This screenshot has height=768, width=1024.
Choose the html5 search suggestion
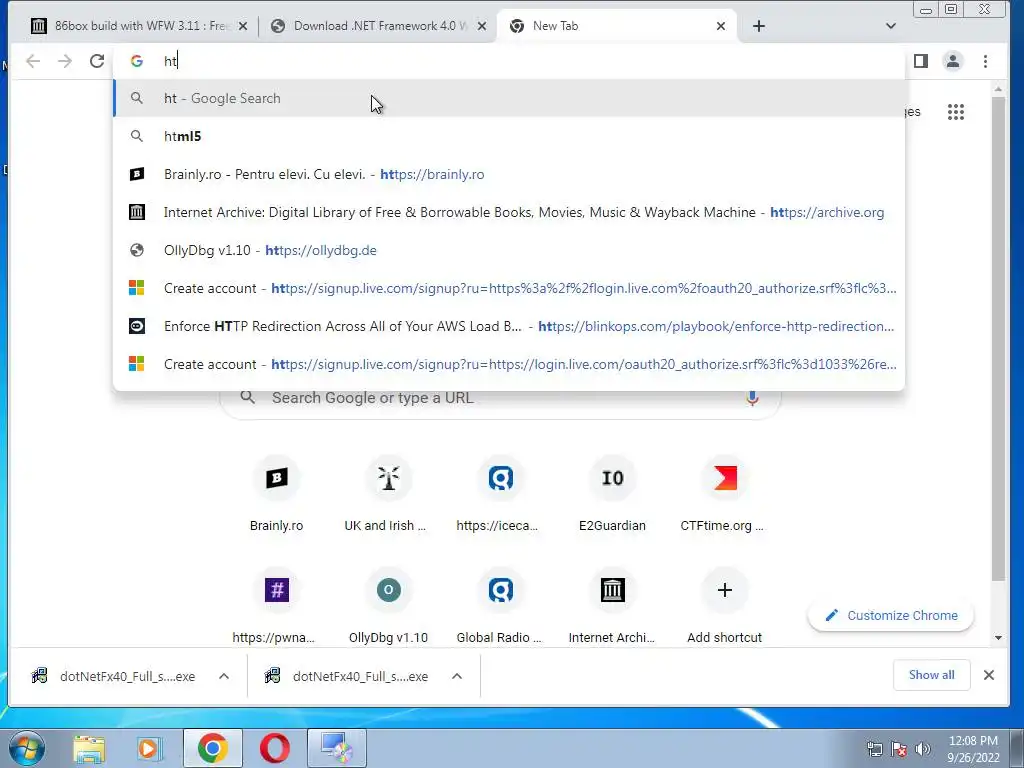pos(509,136)
